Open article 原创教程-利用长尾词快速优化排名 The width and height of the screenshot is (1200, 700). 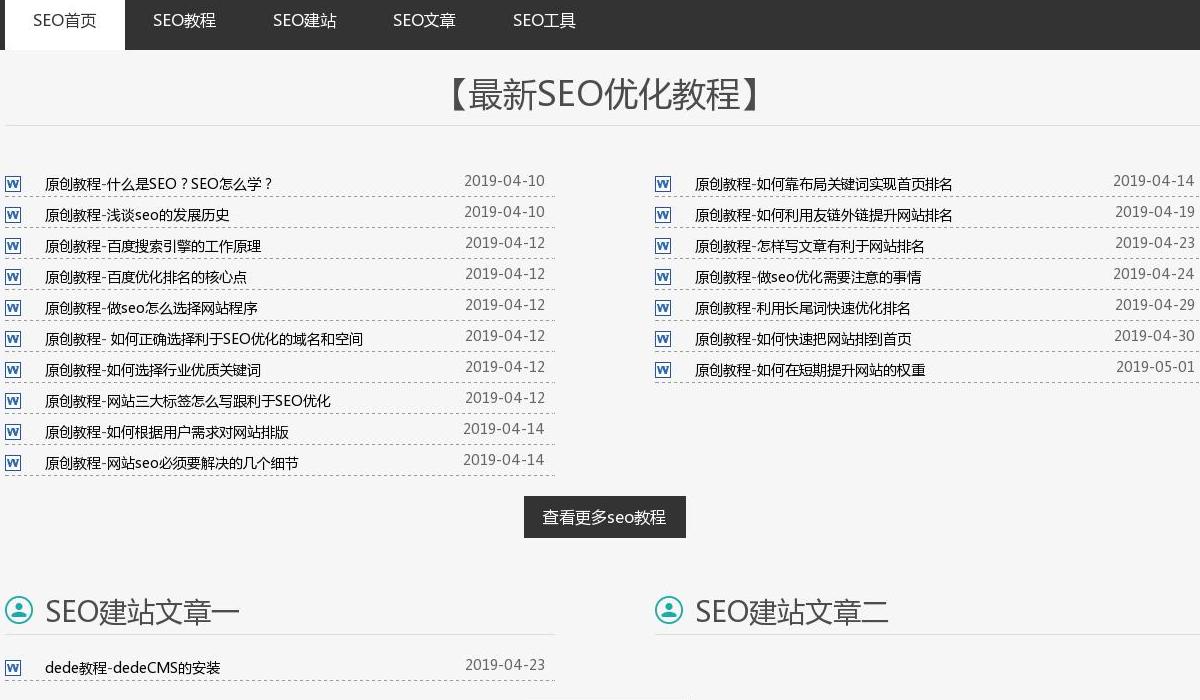coord(803,308)
